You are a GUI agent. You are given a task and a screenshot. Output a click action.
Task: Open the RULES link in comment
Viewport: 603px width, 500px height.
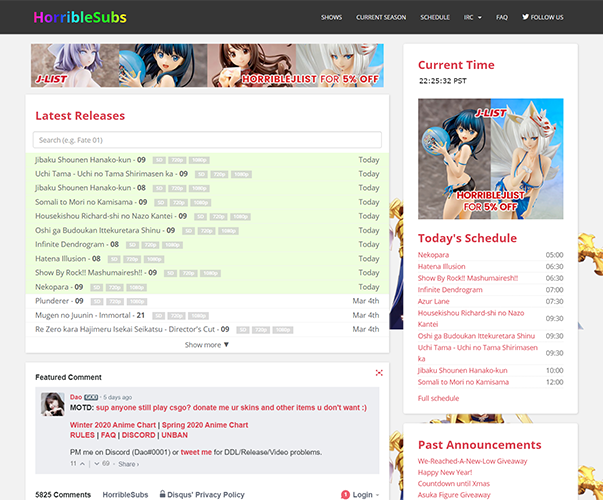[x=82, y=435]
